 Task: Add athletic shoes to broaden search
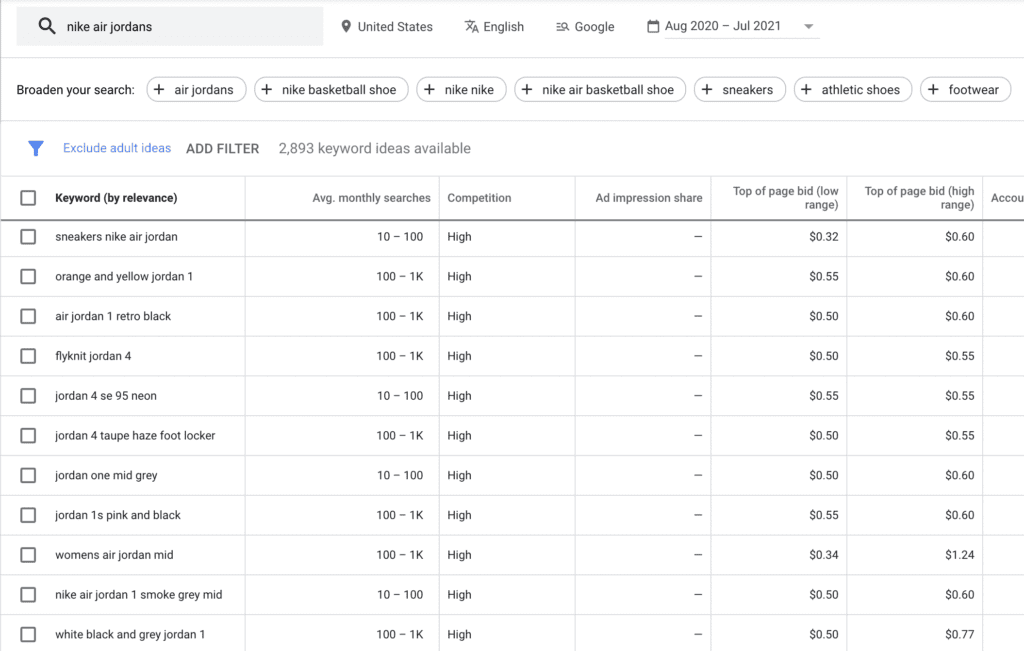point(853,89)
